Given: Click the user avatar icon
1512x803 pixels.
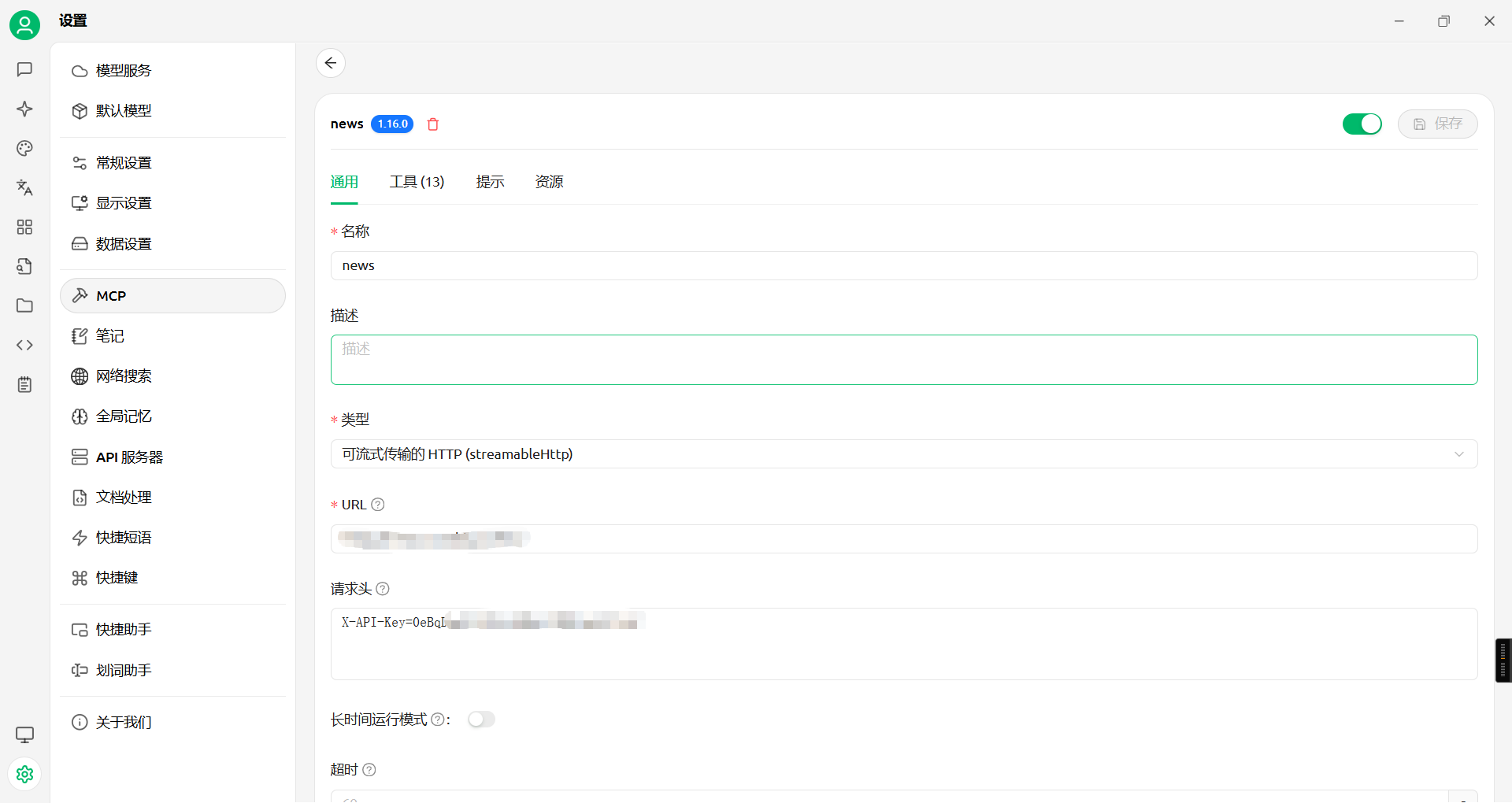Looking at the screenshot, I should (24, 25).
